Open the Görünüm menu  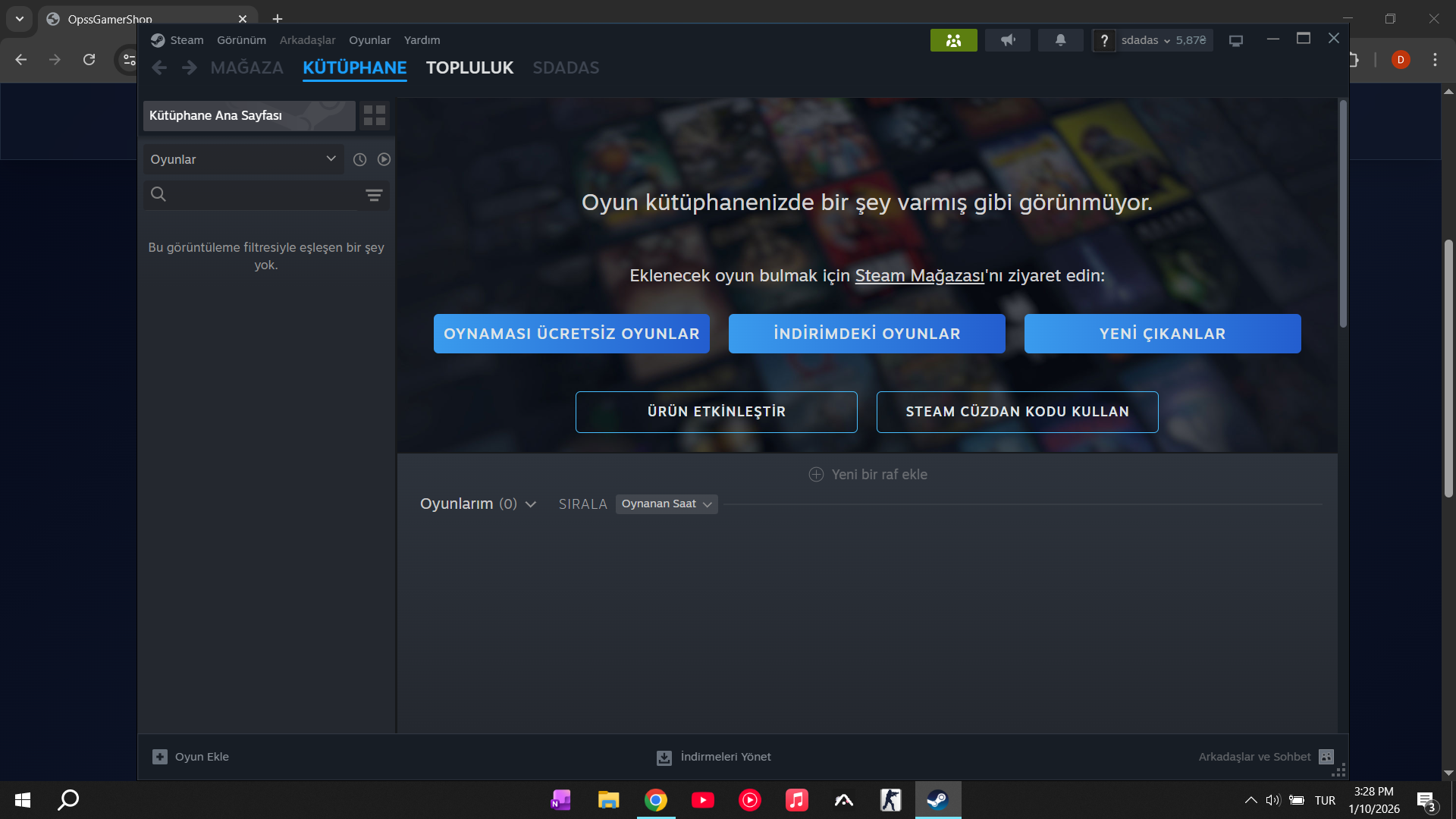point(241,40)
